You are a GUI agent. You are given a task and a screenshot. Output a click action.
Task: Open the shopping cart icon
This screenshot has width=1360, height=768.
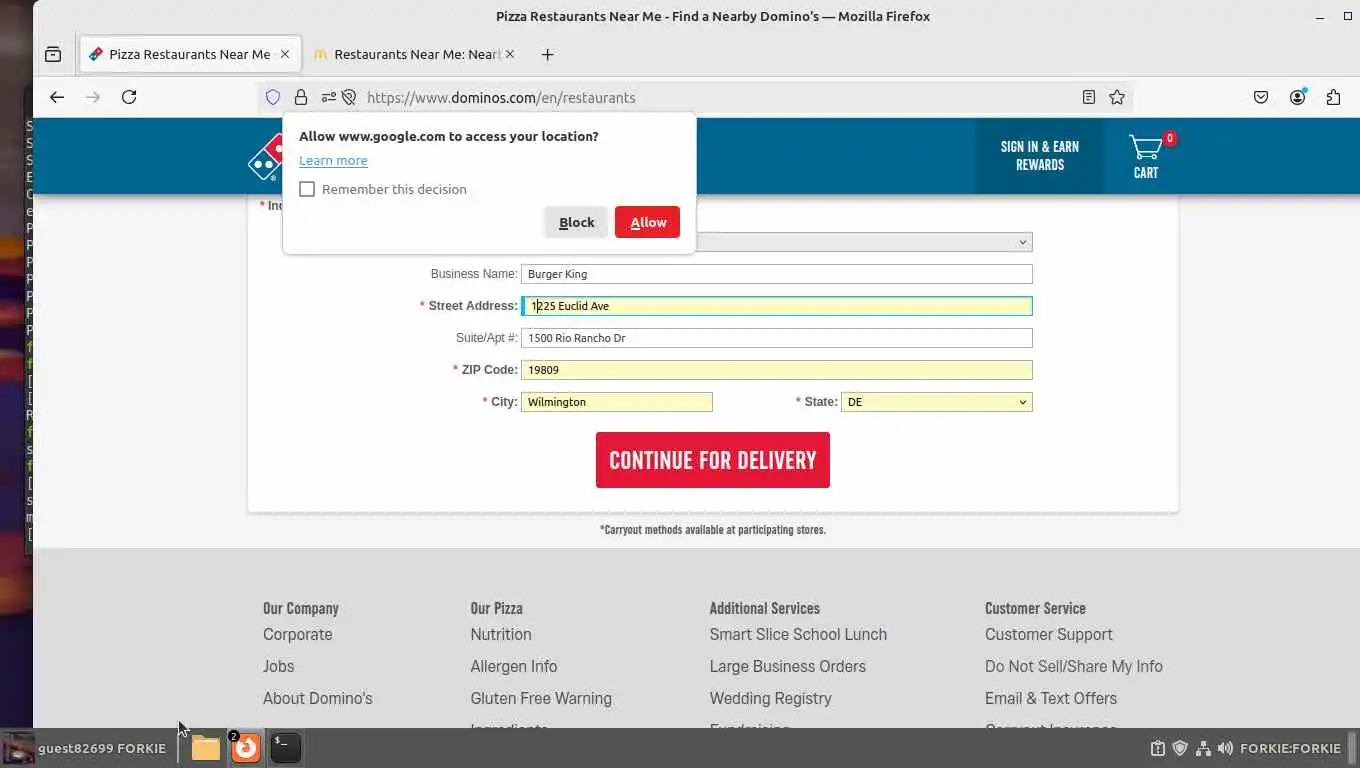1146,157
